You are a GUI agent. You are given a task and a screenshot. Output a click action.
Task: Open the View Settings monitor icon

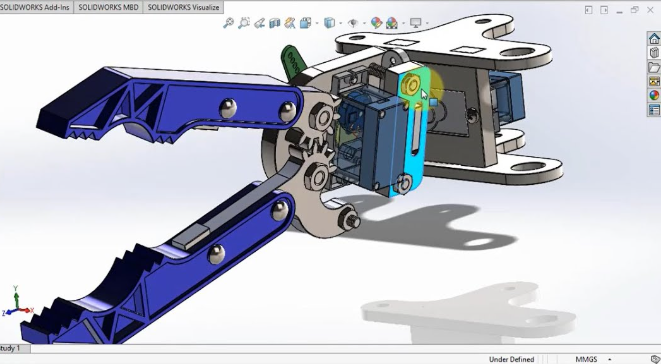click(415, 23)
